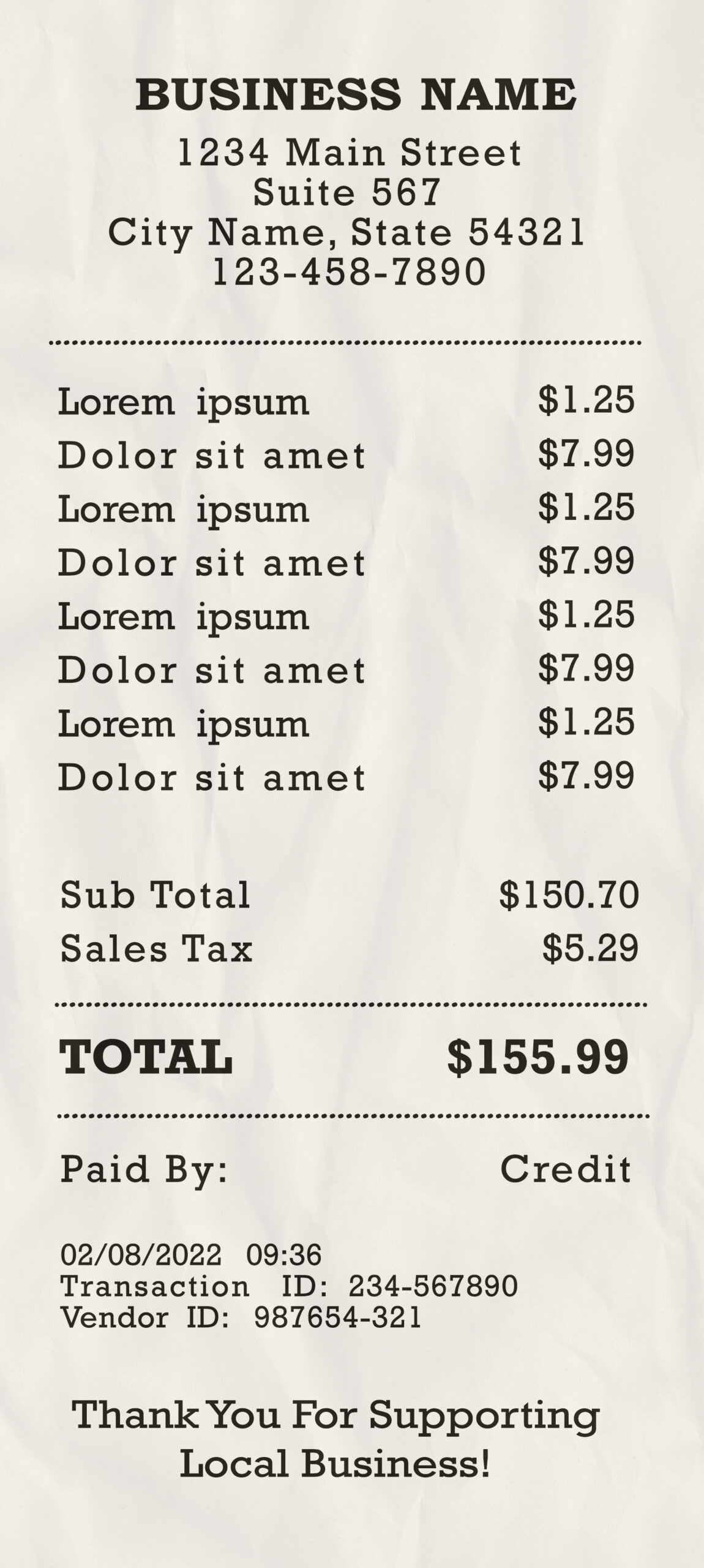
Task: Select the $5.29 tax amount
Action: coord(590,948)
